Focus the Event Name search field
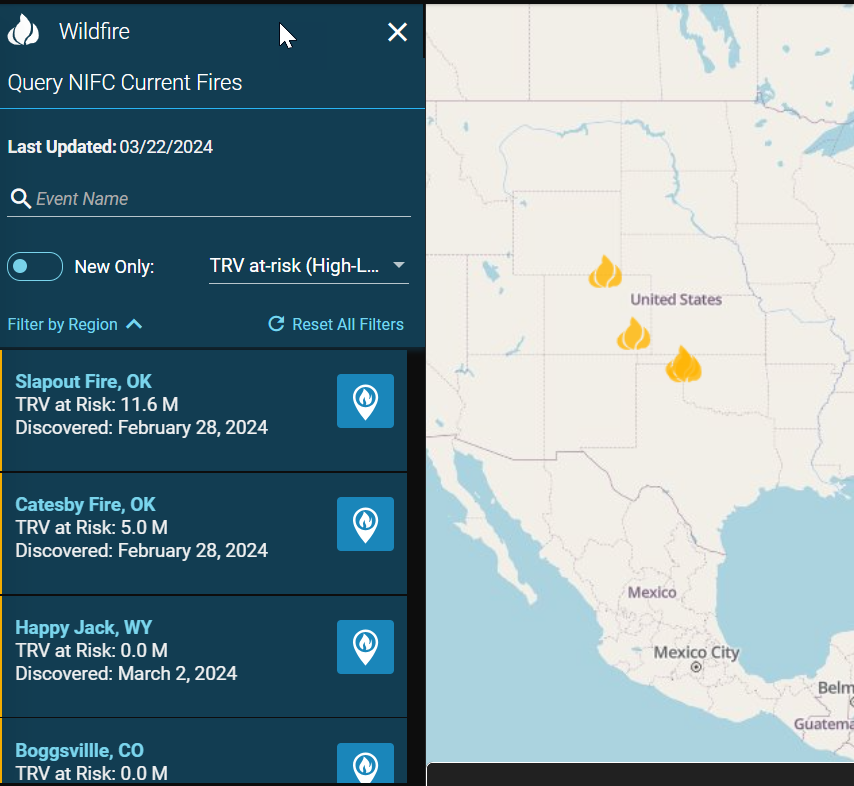854x786 pixels. click(x=220, y=199)
